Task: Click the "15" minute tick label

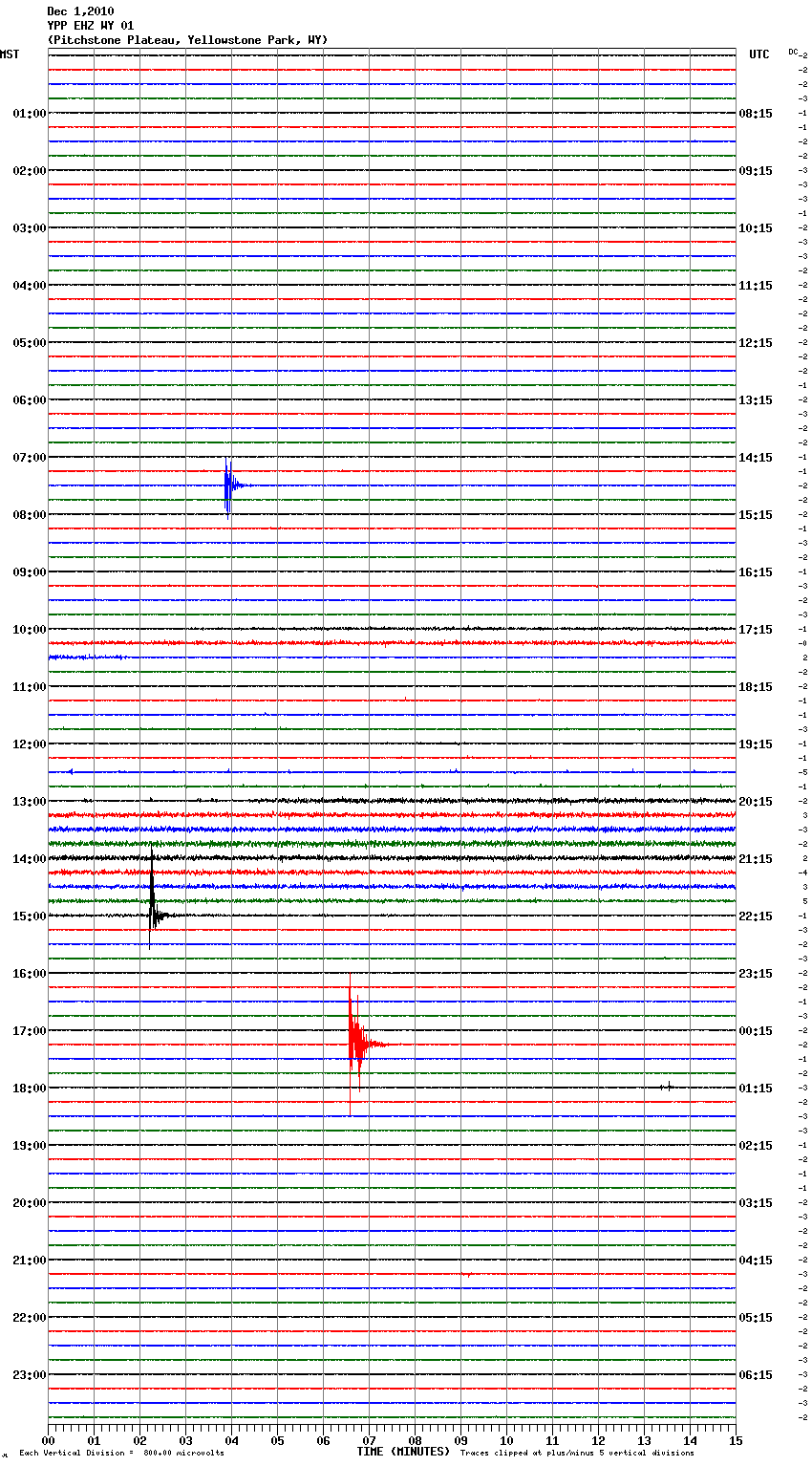Action: coord(736,1440)
